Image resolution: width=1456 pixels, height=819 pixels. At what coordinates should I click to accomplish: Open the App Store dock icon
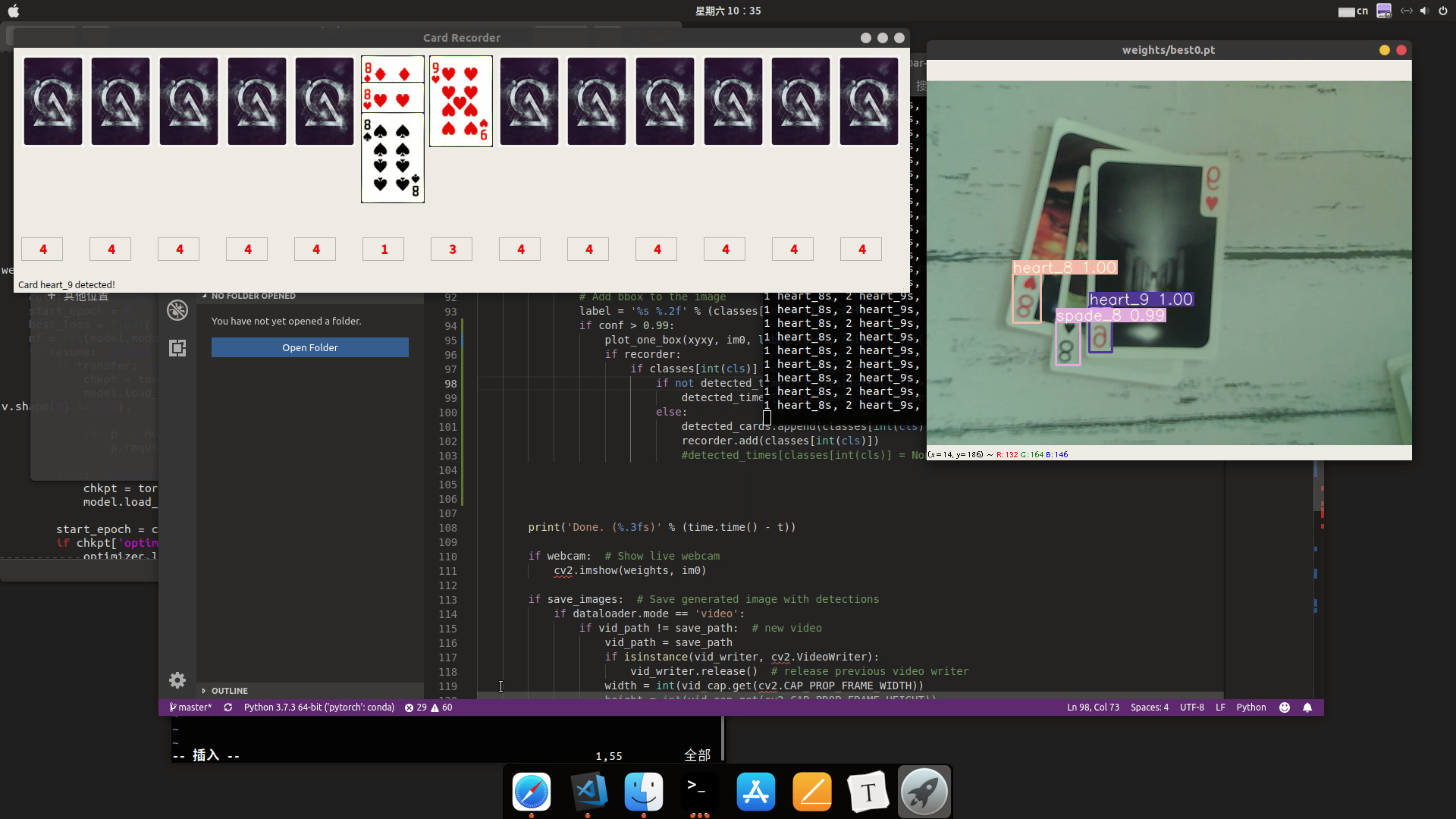coord(755,792)
